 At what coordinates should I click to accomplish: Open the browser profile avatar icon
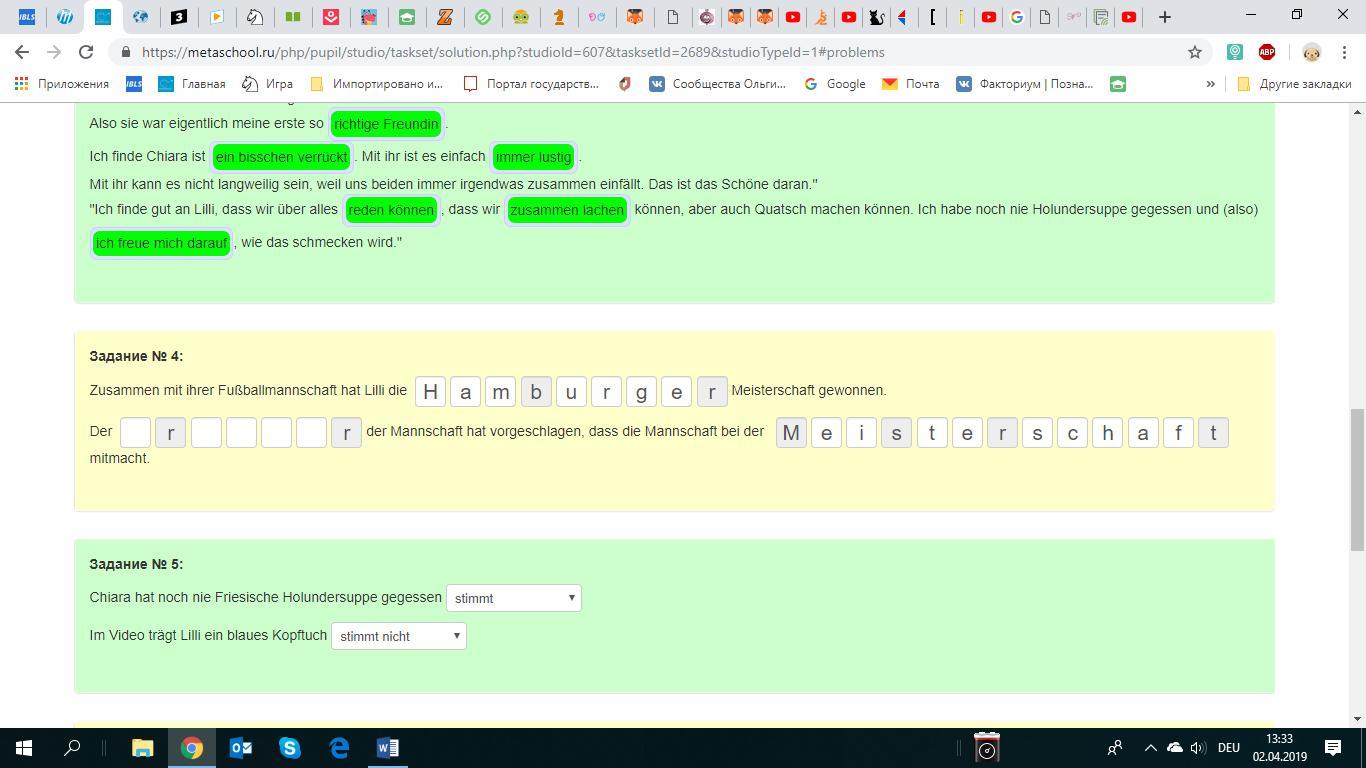pyautogui.click(x=1310, y=53)
